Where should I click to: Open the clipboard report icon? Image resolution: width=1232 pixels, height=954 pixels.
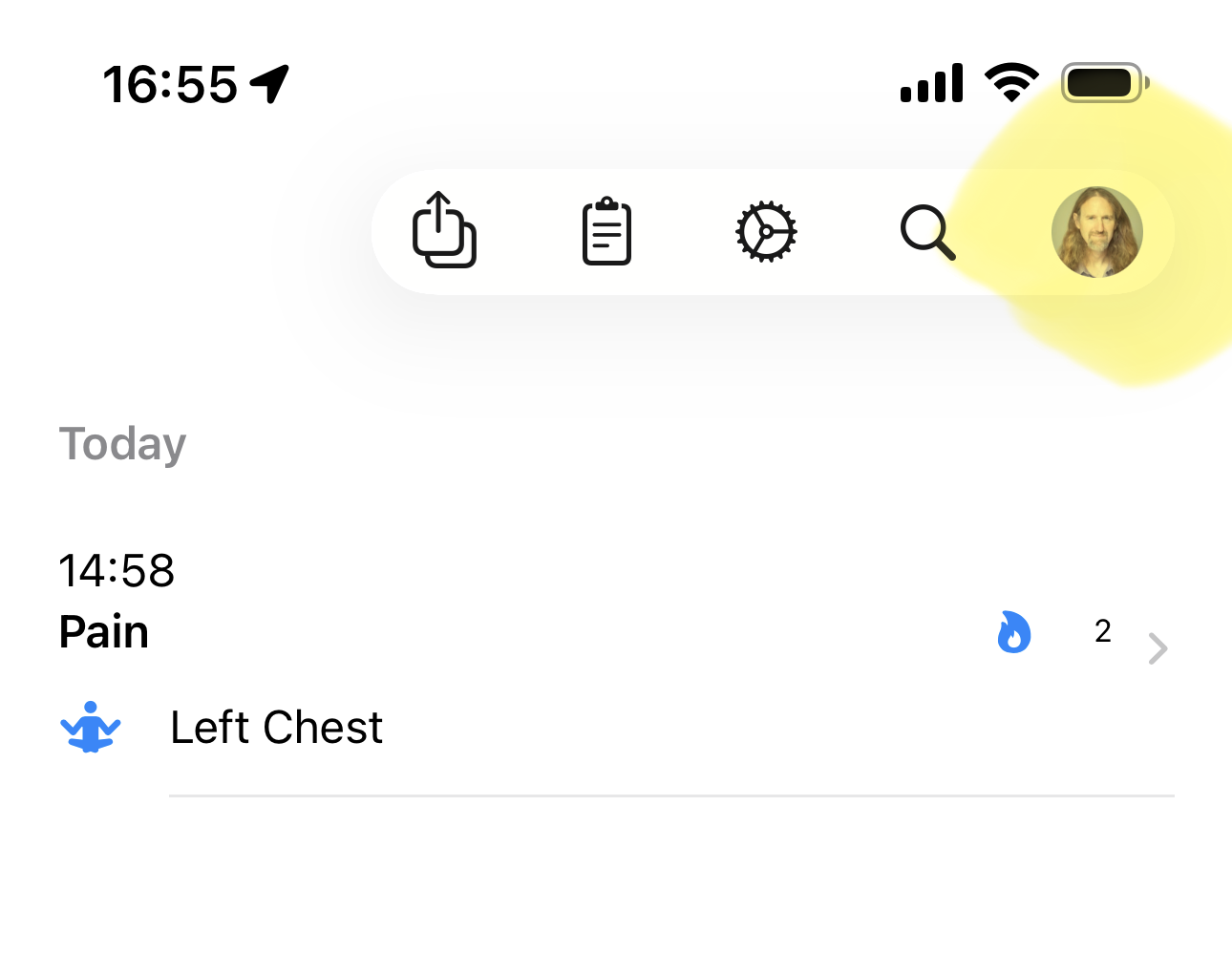coord(606,231)
